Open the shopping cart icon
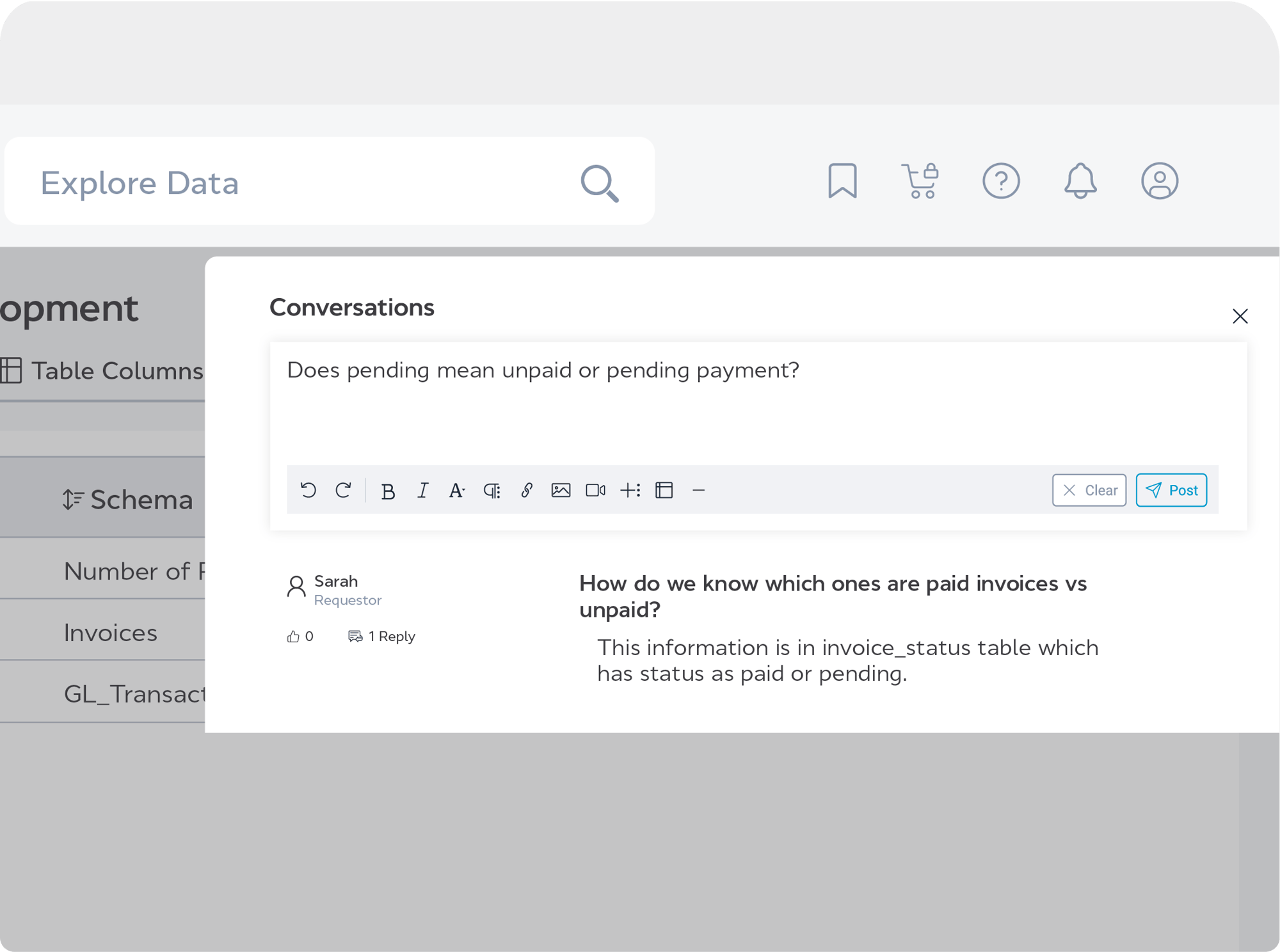This screenshot has width=1280, height=952. tap(920, 181)
